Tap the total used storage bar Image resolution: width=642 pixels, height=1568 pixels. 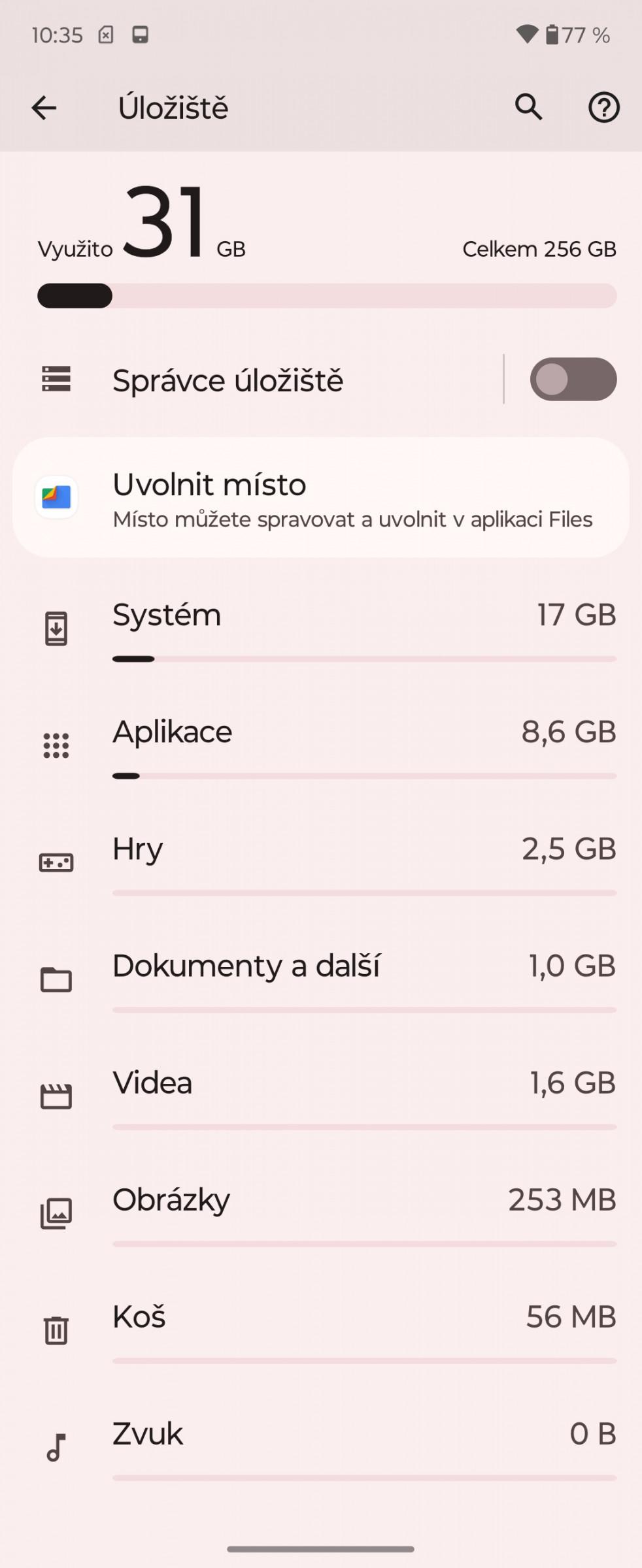click(x=327, y=296)
